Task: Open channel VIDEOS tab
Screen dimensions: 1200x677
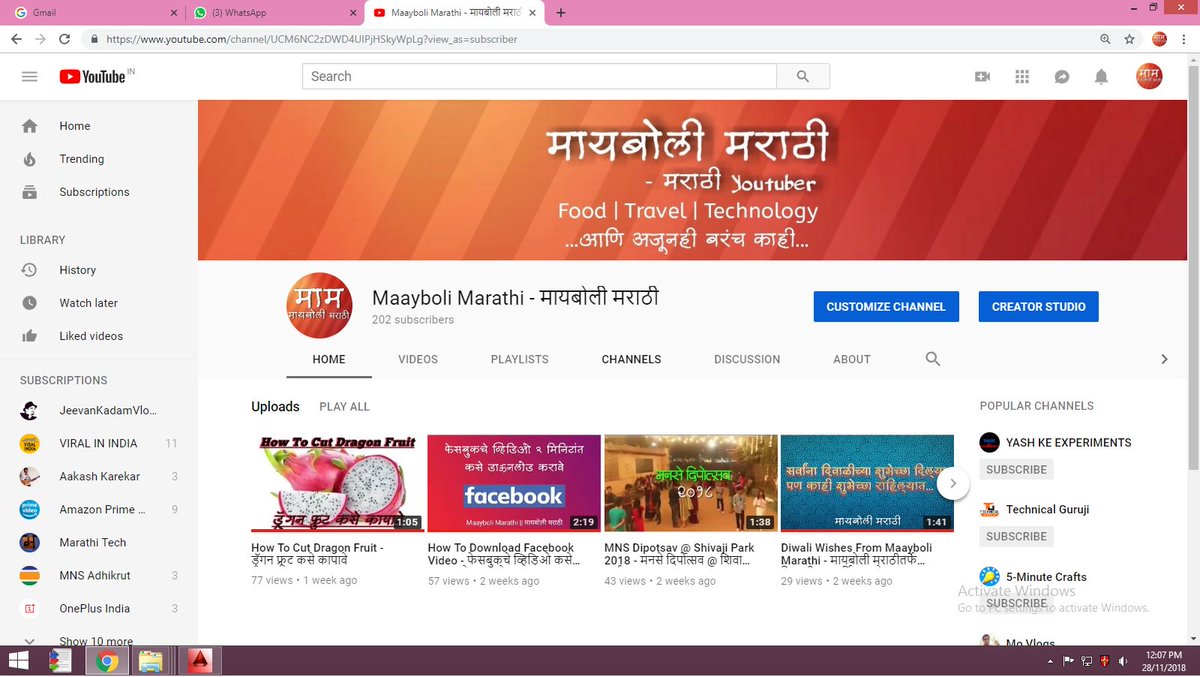Action: pyautogui.click(x=418, y=359)
